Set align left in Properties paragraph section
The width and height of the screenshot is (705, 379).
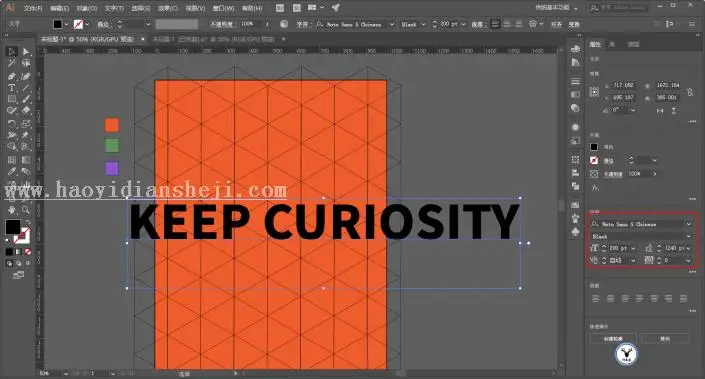596,299
